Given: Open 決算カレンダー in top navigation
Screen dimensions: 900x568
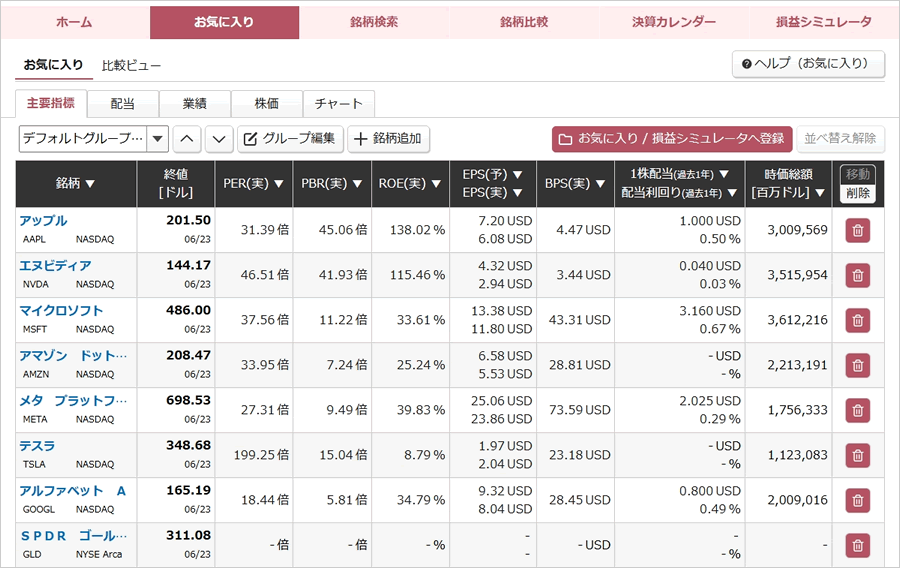Looking at the screenshot, I should 674,22.
